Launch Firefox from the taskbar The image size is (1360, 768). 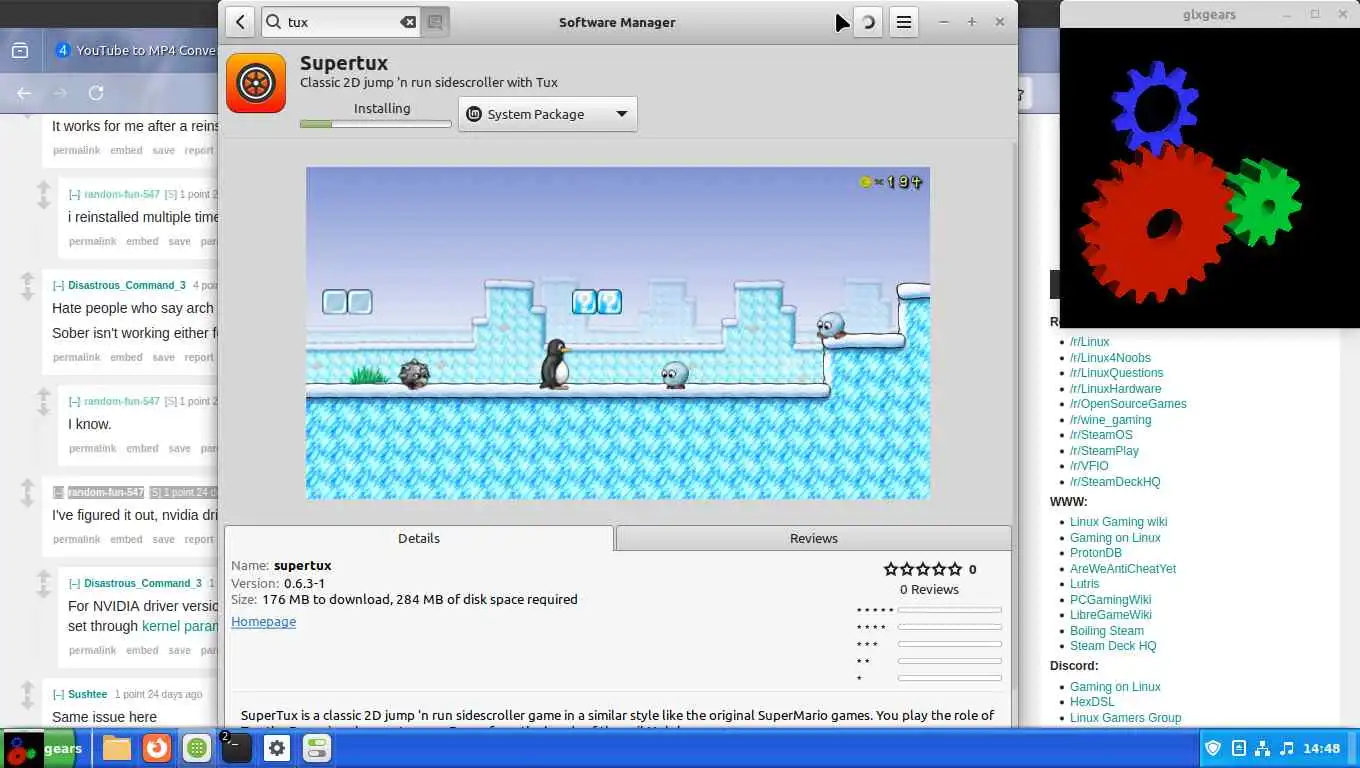point(157,748)
